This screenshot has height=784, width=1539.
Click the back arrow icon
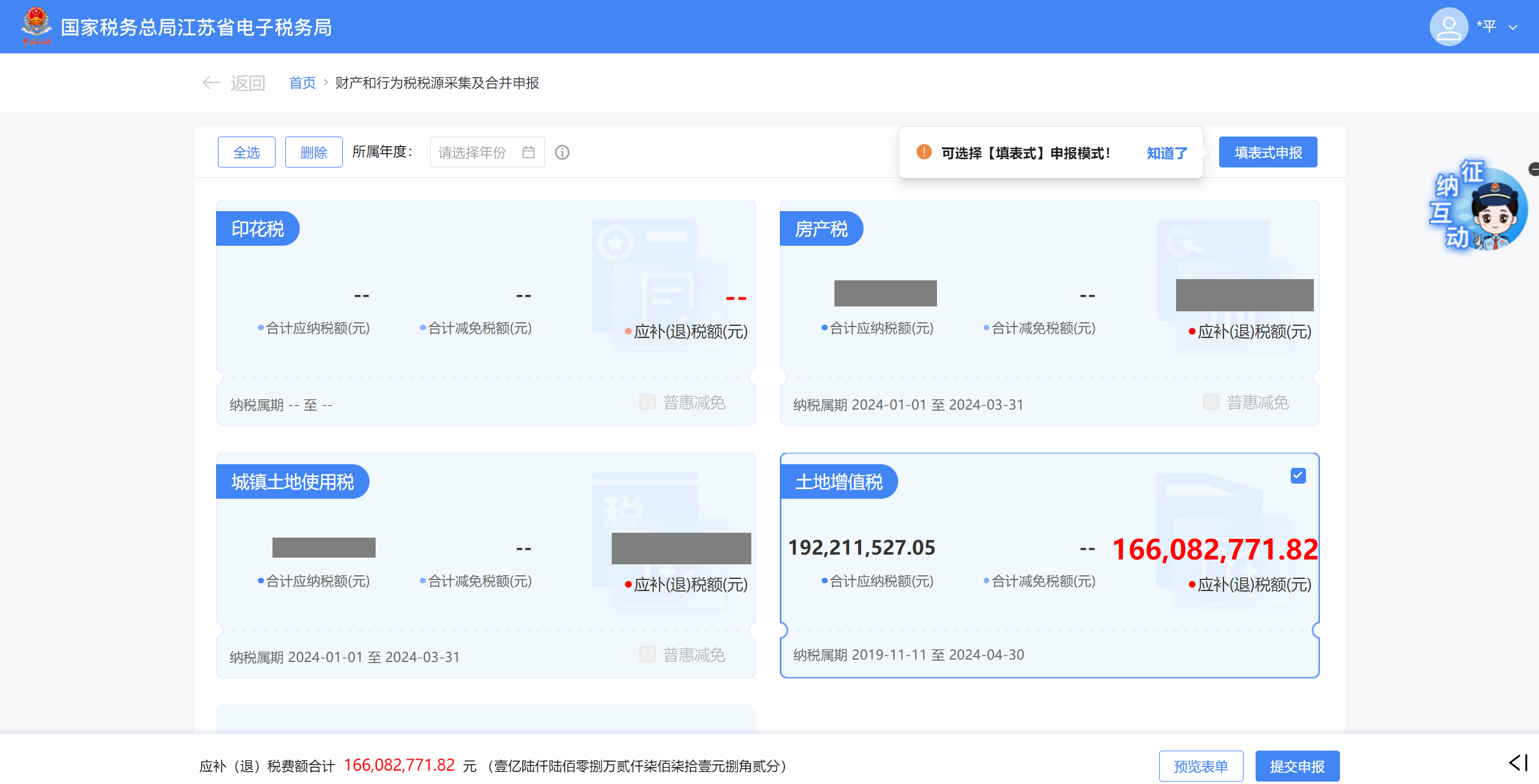pos(211,83)
